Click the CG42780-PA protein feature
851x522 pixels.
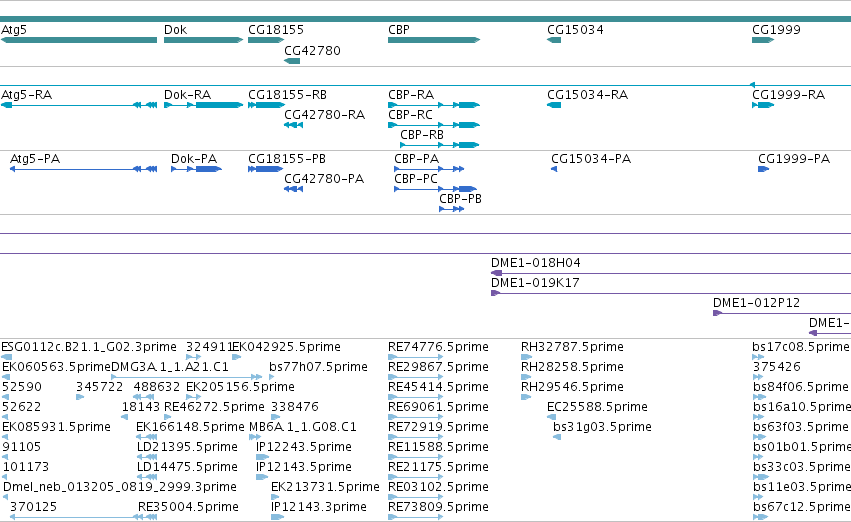click(x=294, y=189)
